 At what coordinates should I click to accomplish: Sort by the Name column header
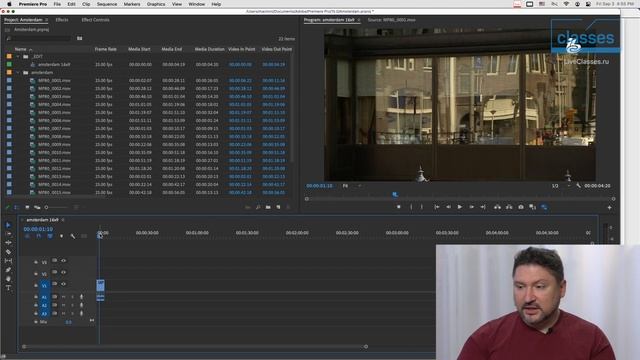click(x=21, y=49)
